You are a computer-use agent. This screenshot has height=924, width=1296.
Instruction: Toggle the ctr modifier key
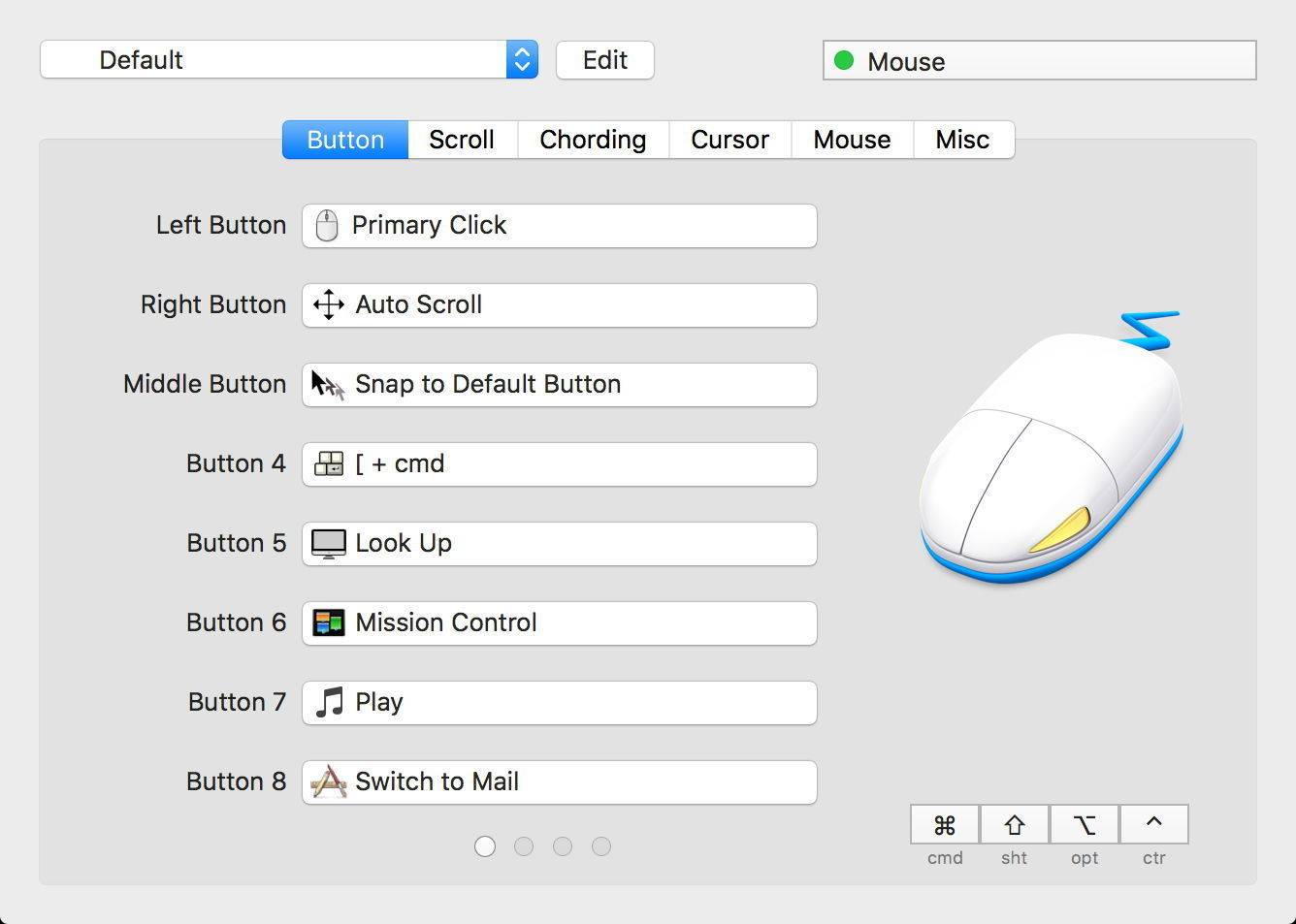pyautogui.click(x=1154, y=825)
